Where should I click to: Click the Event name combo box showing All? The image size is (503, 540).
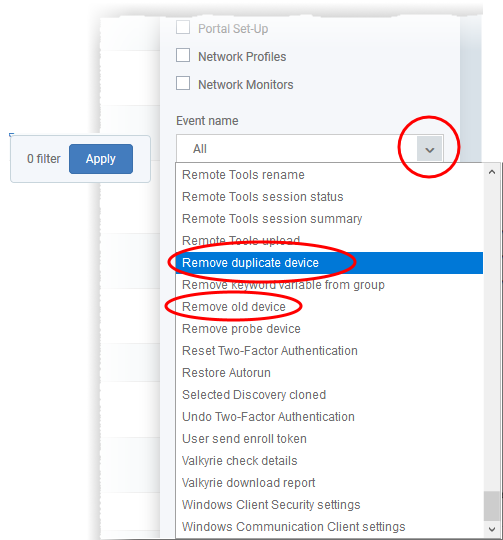coord(310,148)
